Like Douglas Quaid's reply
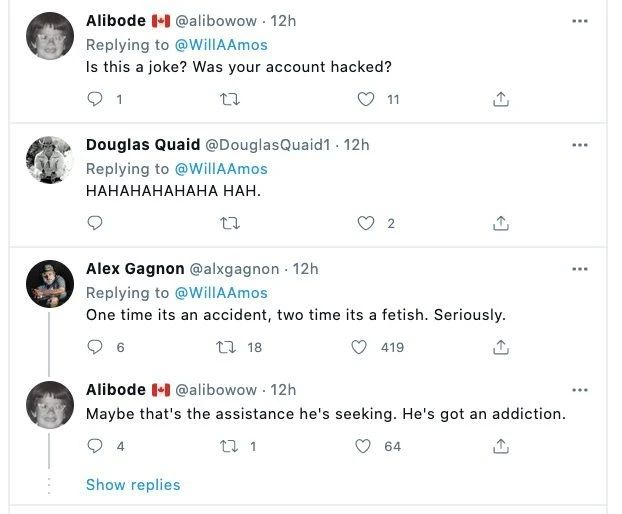 point(366,223)
